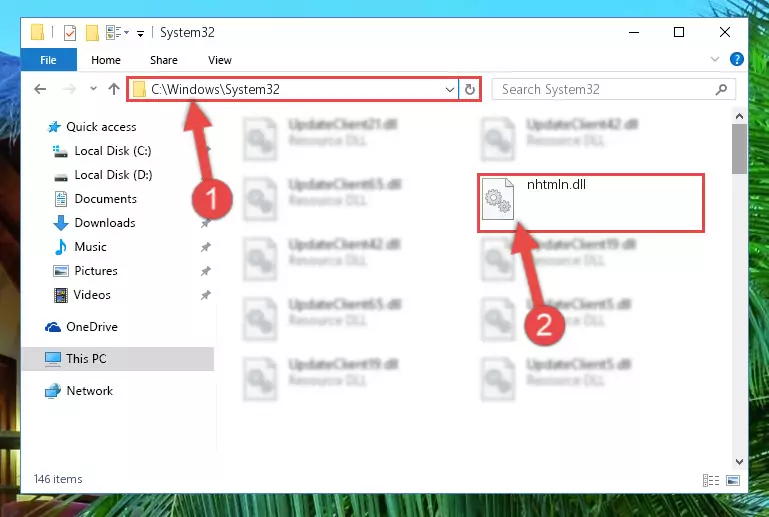Click the This PC monitor icon

(x=53, y=360)
